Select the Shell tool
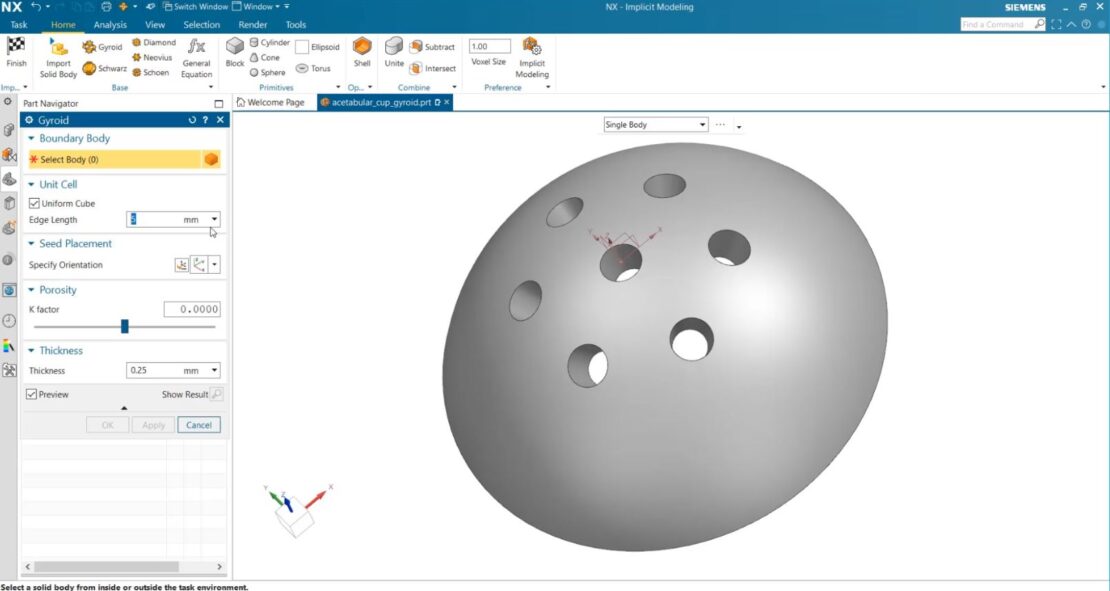The image size is (1110, 591). (x=361, y=55)
